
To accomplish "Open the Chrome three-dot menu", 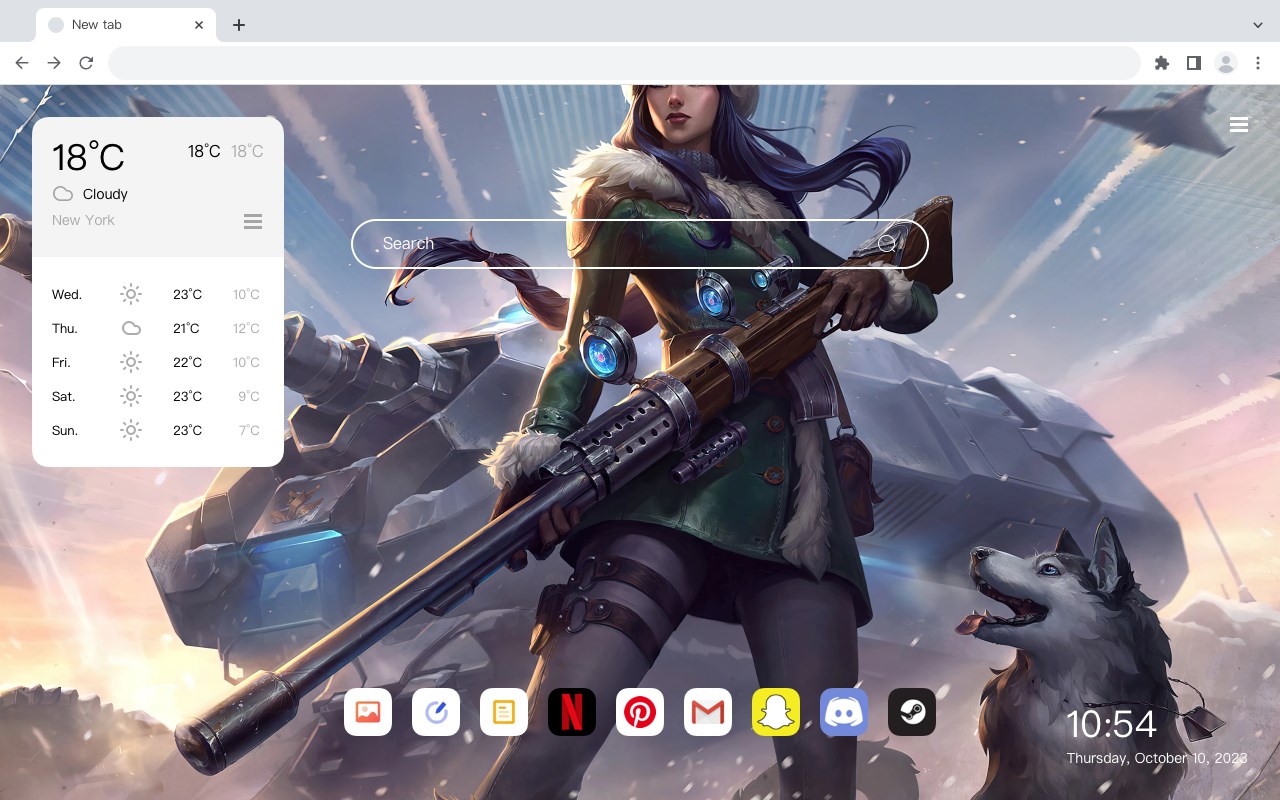I will point(1258,63).
